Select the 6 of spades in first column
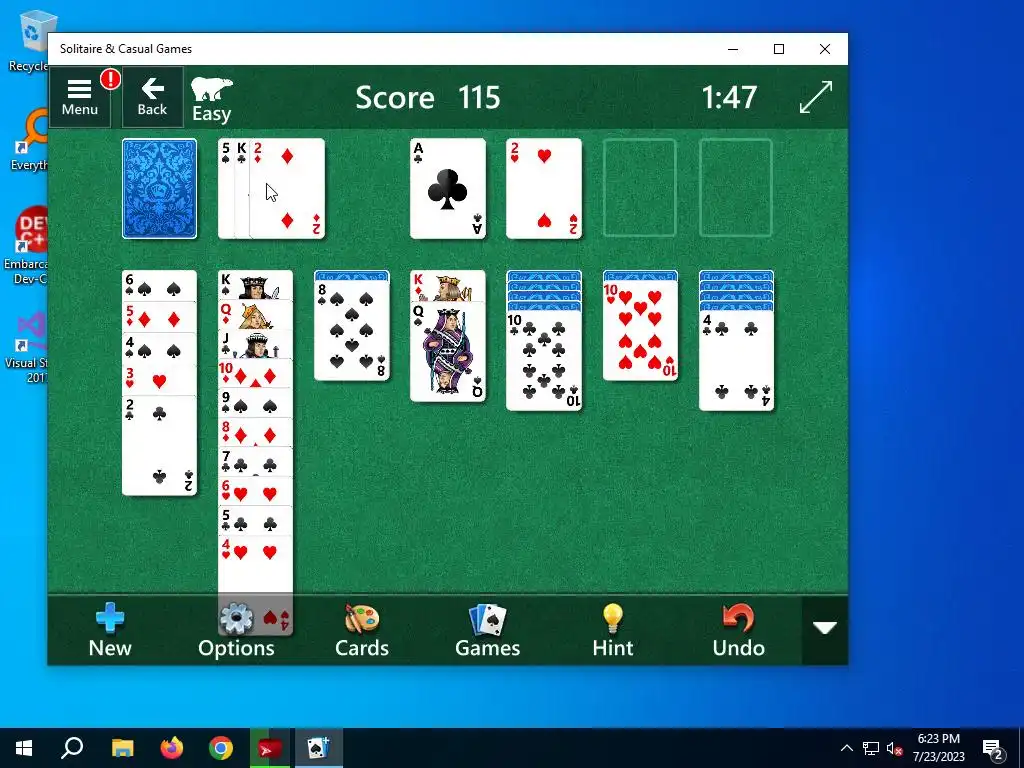The height and width of the screenshot is (768, 1024). click(159, 286)
